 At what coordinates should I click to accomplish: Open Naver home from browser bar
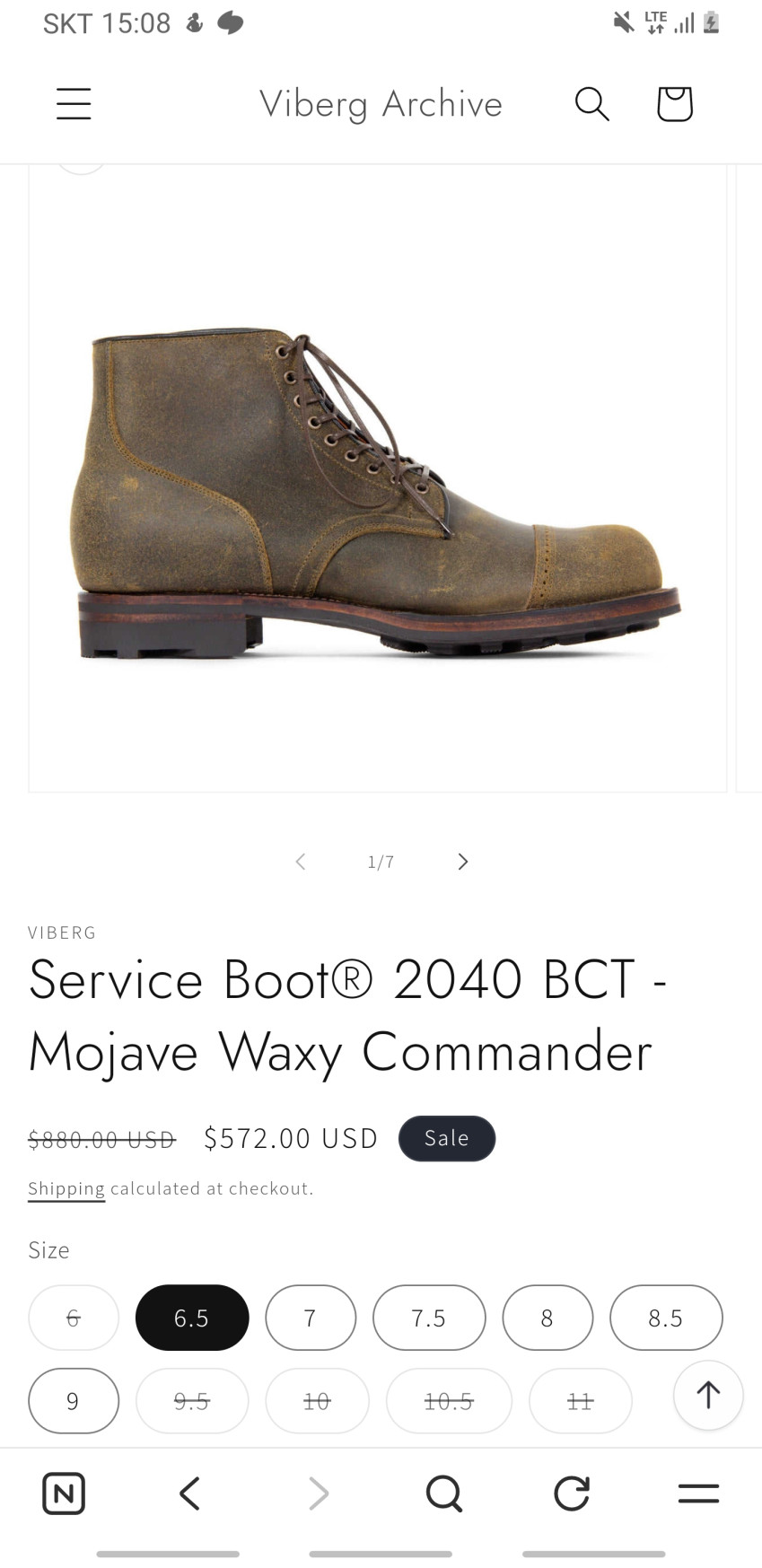64,1494
